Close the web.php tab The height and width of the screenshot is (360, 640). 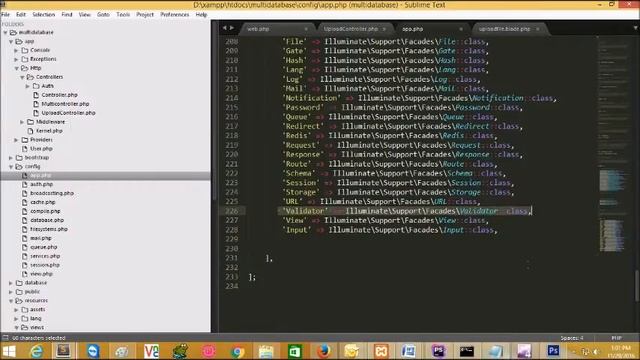(306, 29)
